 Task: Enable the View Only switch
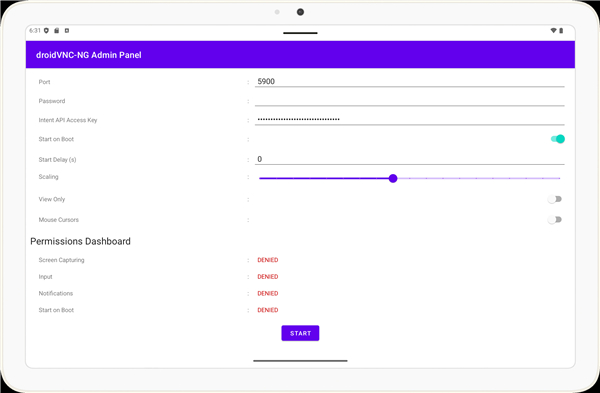point(554,199)
